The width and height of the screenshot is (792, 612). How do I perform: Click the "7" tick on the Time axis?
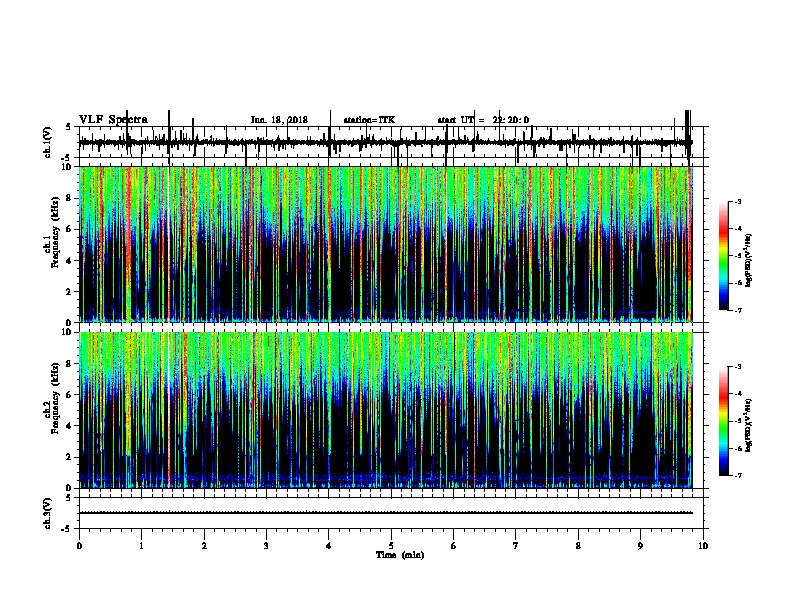pyautogui.click(x=516, y=546)
